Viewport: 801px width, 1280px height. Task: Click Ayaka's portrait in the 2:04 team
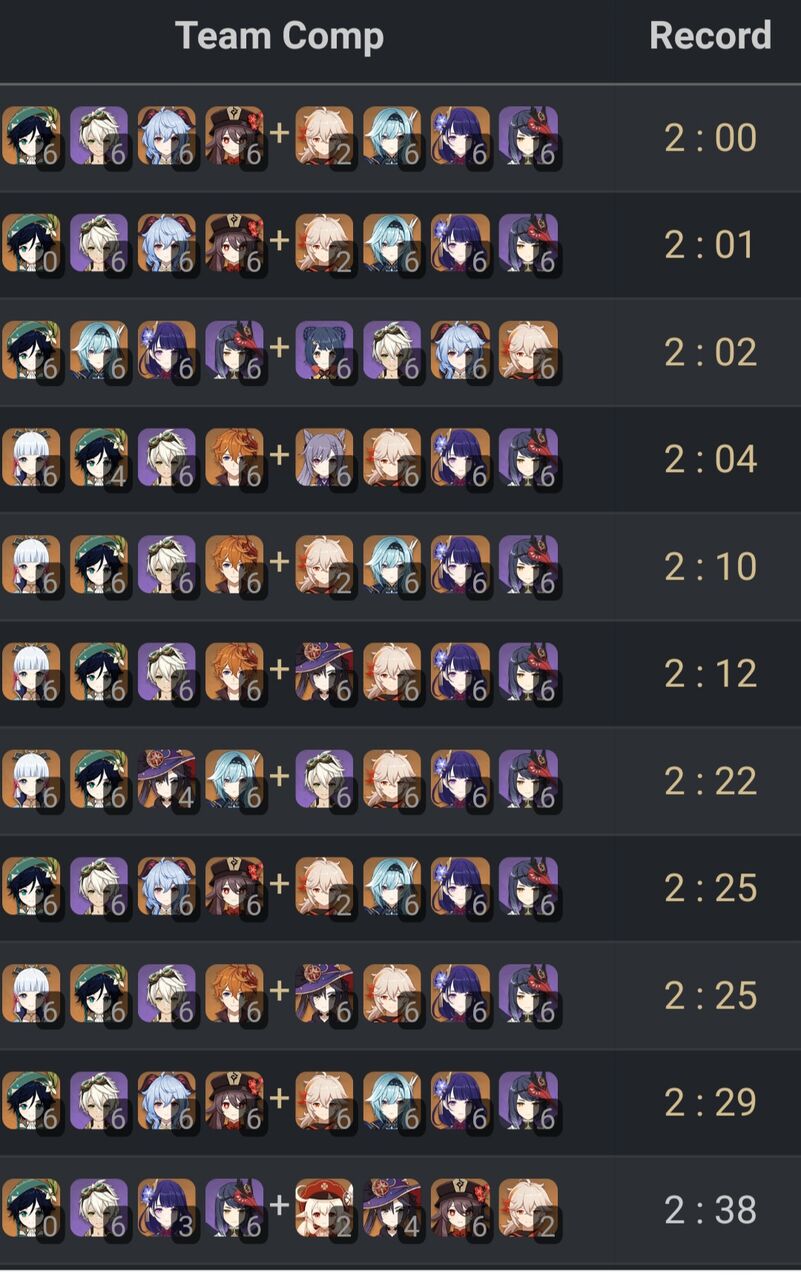tap(31, 458)
